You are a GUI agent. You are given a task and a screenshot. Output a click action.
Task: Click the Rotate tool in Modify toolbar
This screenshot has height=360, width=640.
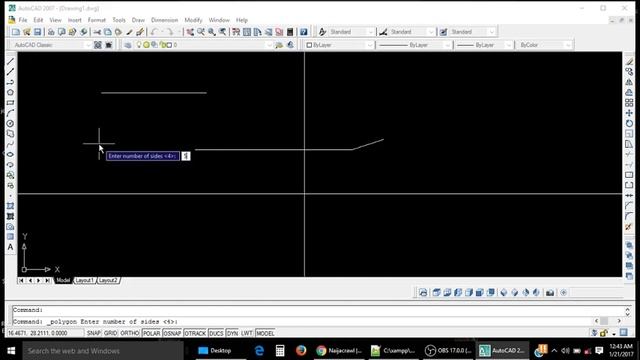[629, 123]
